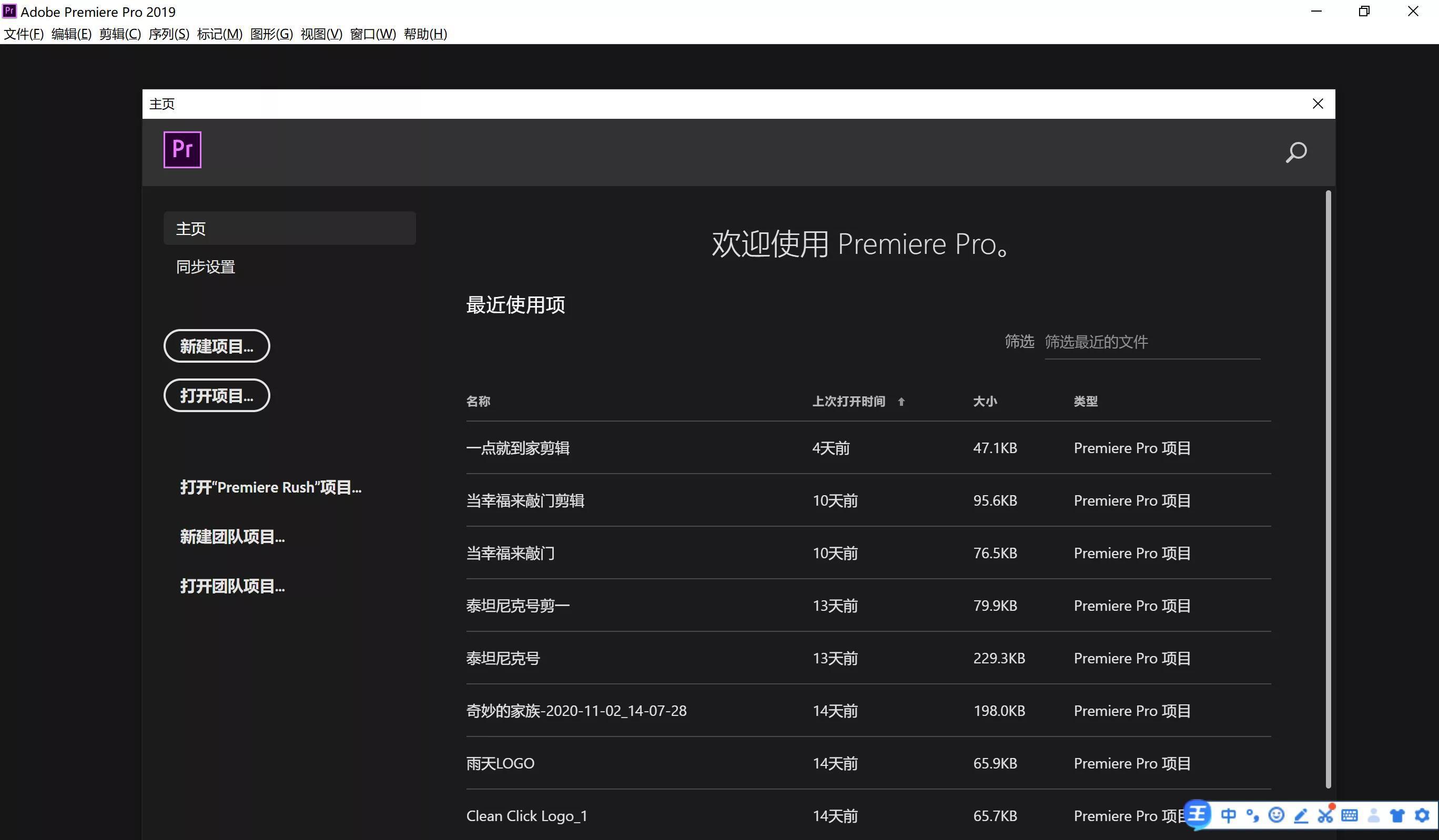Click the 新建项目... button
The height and width of the screenshot is (840, 1439).
point(216,346)
